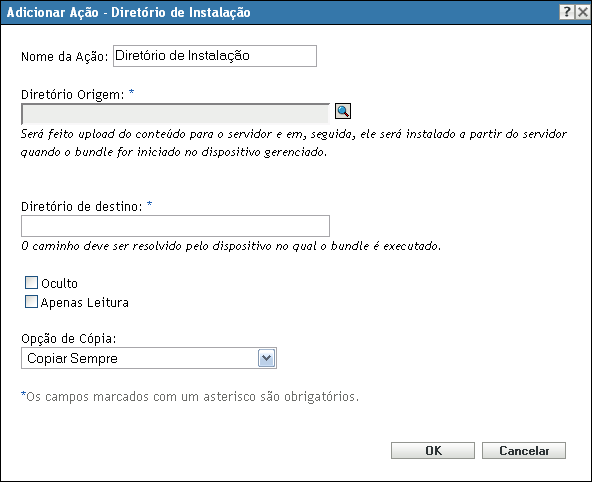592x482 pixels.
Task: Open help via question mark icon
Action: [567, 12]
